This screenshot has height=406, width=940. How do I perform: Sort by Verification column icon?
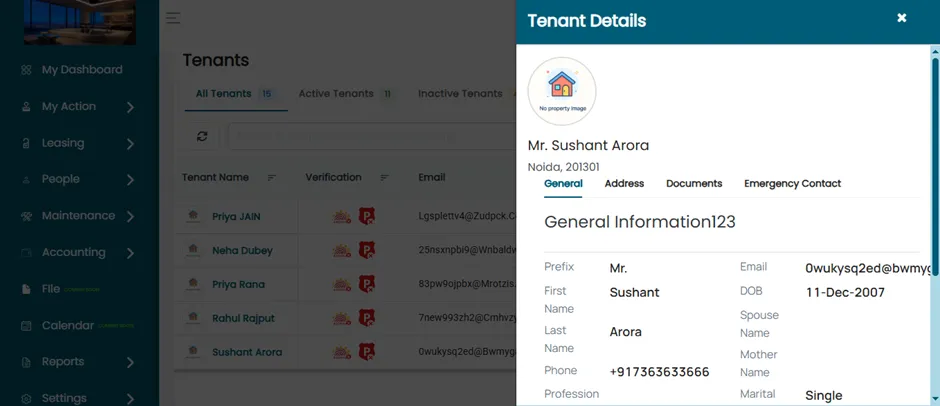(384, 178)
